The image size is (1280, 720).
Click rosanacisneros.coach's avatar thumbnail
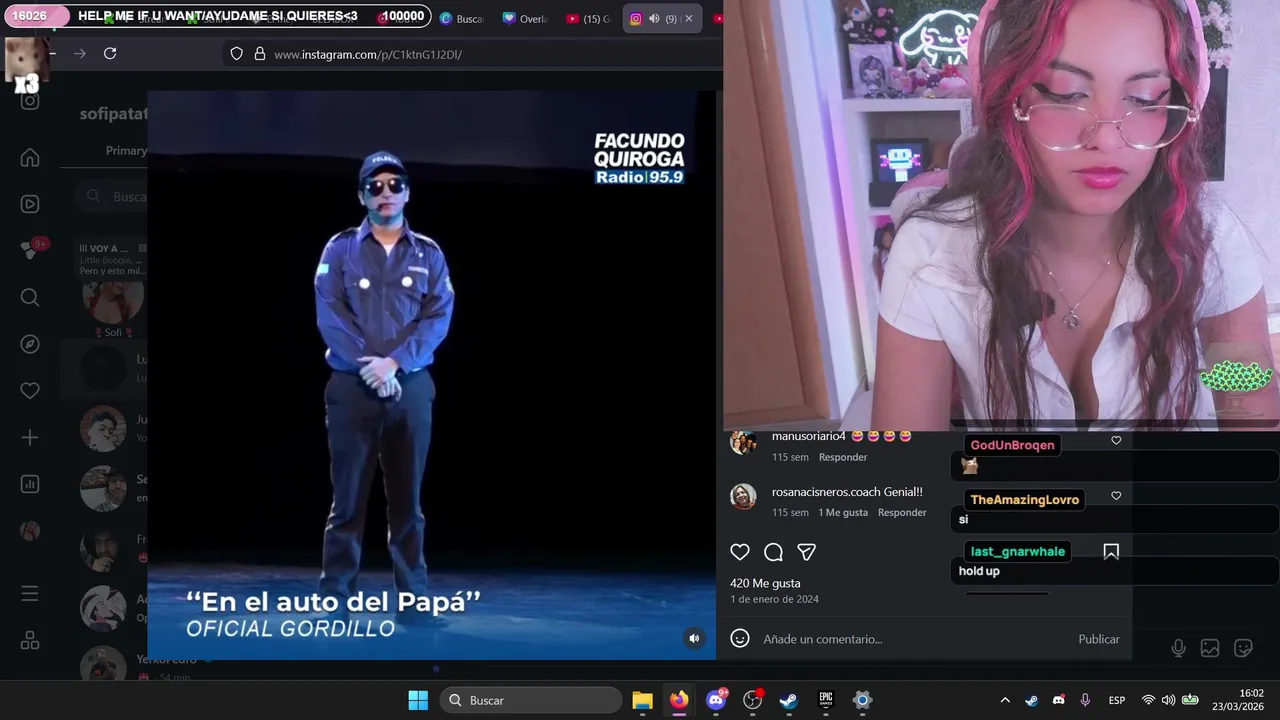[743, 496]
